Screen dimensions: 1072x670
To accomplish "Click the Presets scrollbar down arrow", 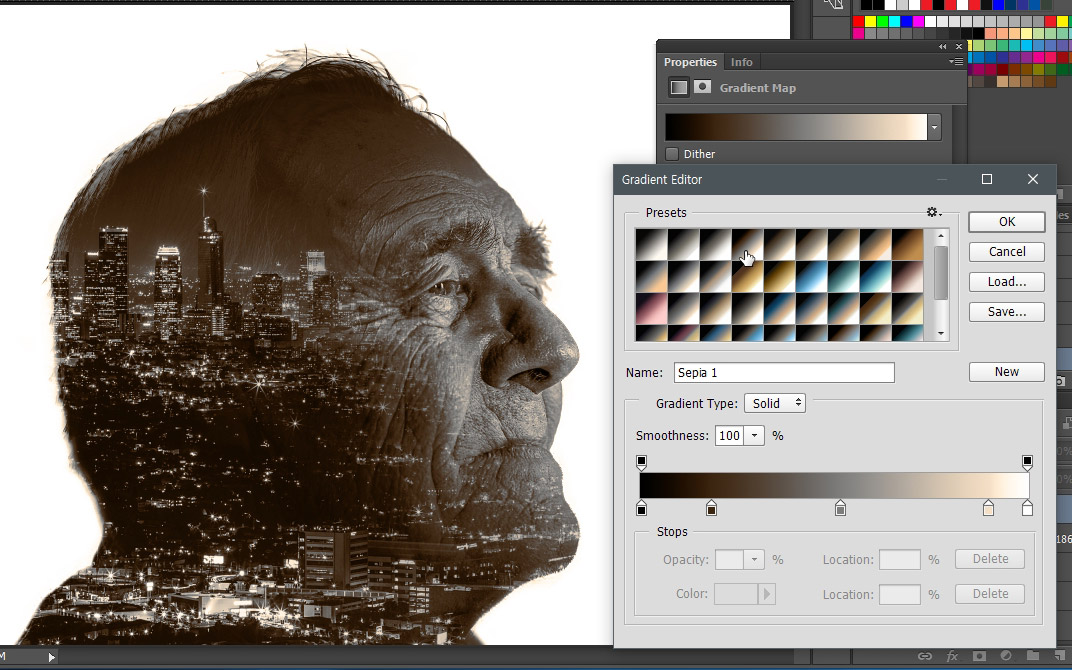I will (941, 334).
